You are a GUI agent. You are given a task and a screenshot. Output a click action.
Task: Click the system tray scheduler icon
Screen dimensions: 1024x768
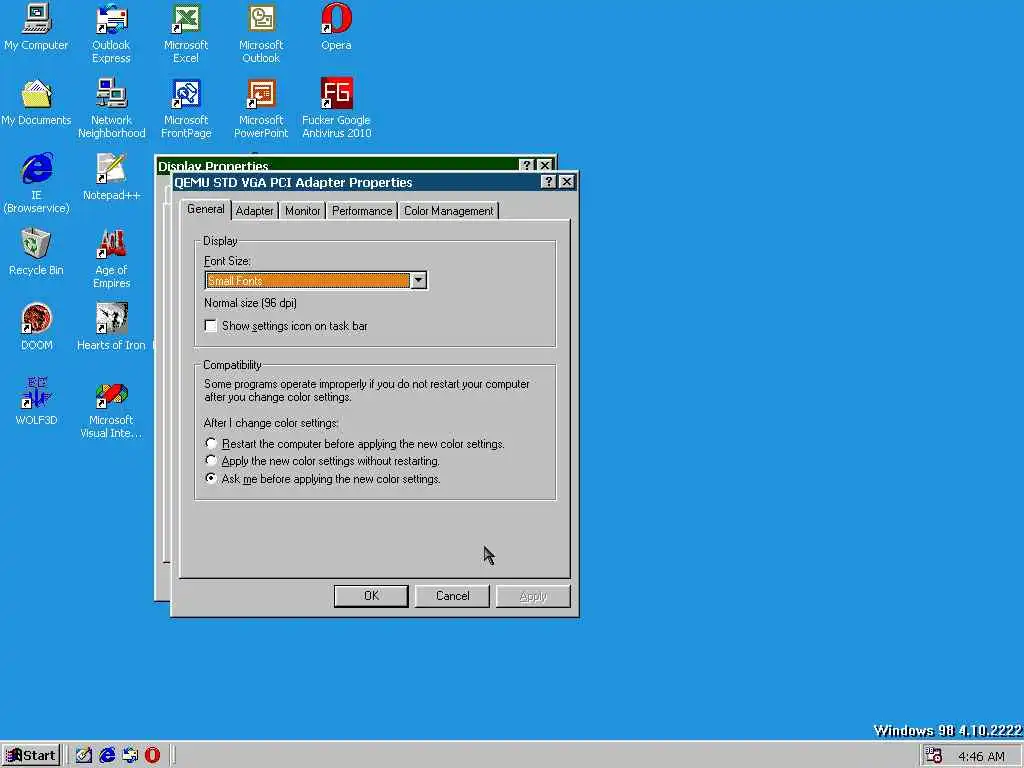tap(934, 755)
